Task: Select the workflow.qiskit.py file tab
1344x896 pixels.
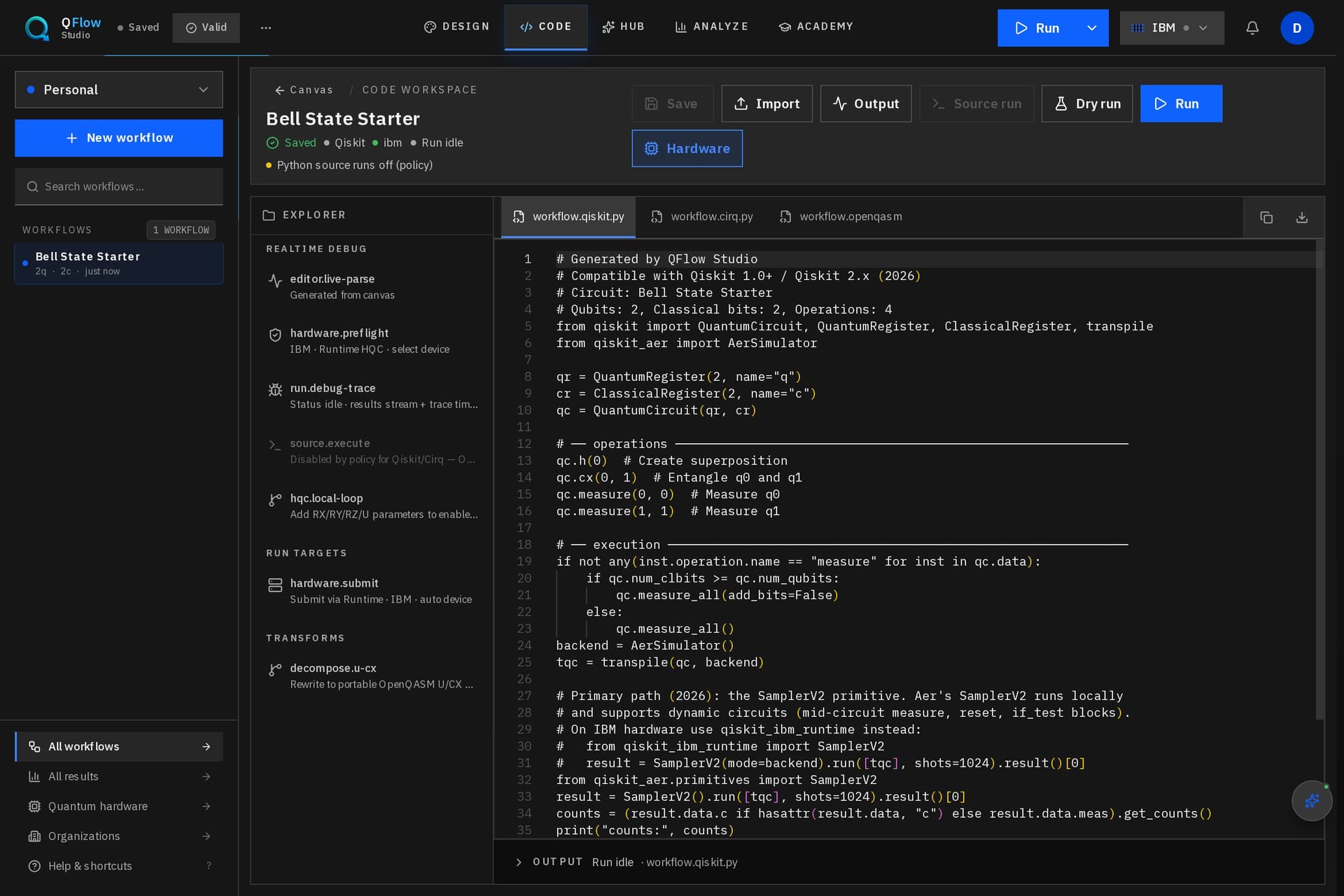Action: pos(568,217)
